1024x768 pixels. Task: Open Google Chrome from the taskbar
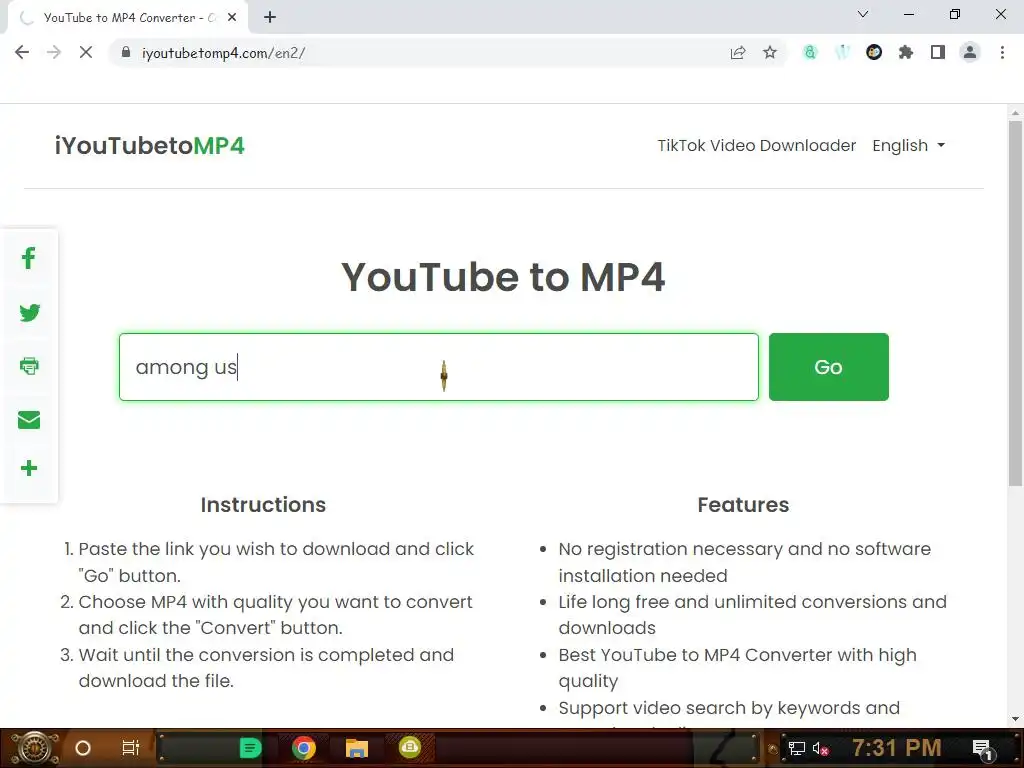304,748
